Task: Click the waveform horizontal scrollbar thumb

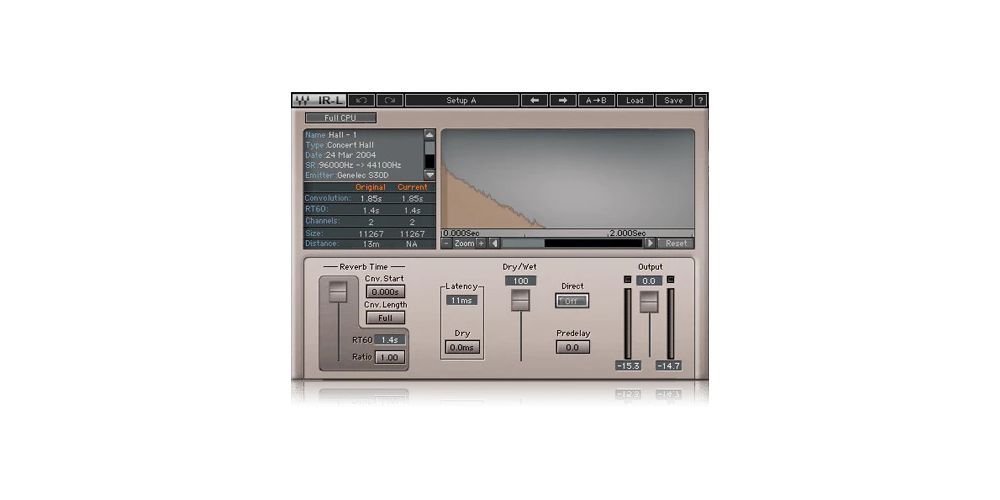Action: 523,243
